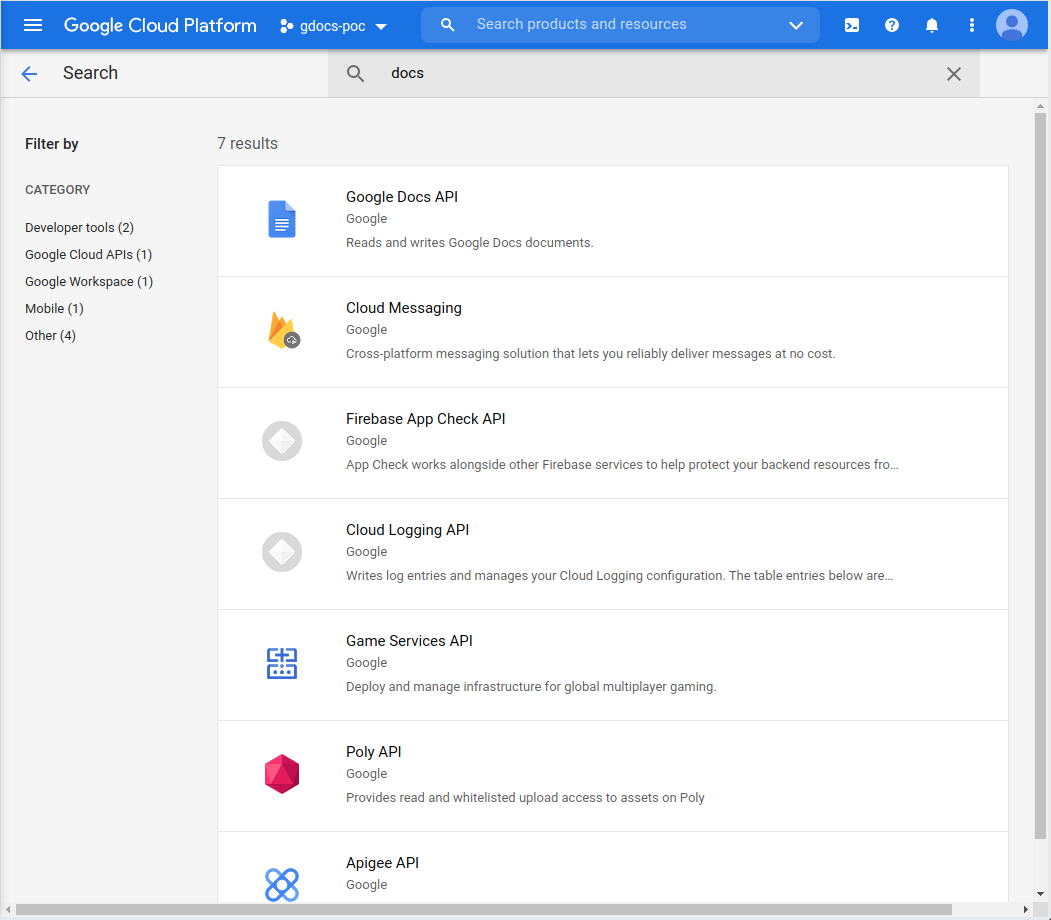1051x920 pixels.
Task: Click the scroll down arrow
Action: click(1040, 893)
